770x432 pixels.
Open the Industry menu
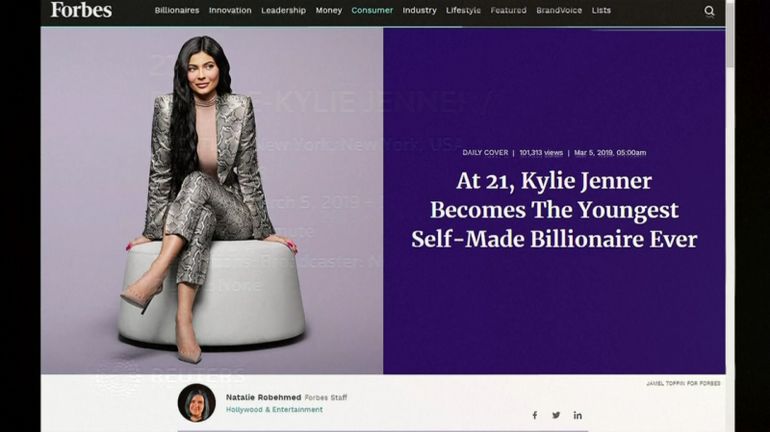tap(419, 10)
